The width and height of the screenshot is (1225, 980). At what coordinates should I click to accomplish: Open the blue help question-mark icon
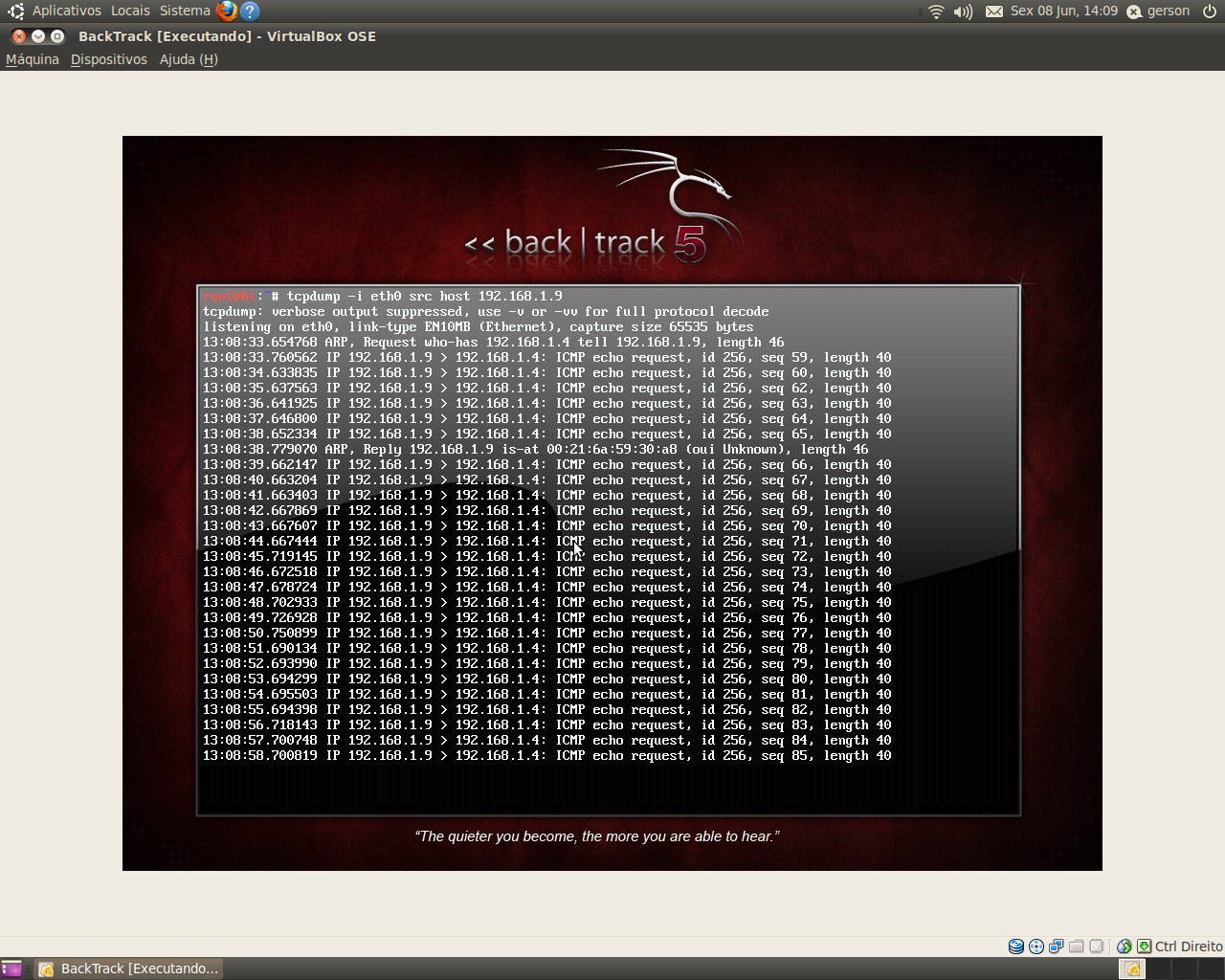coord(250,11)
